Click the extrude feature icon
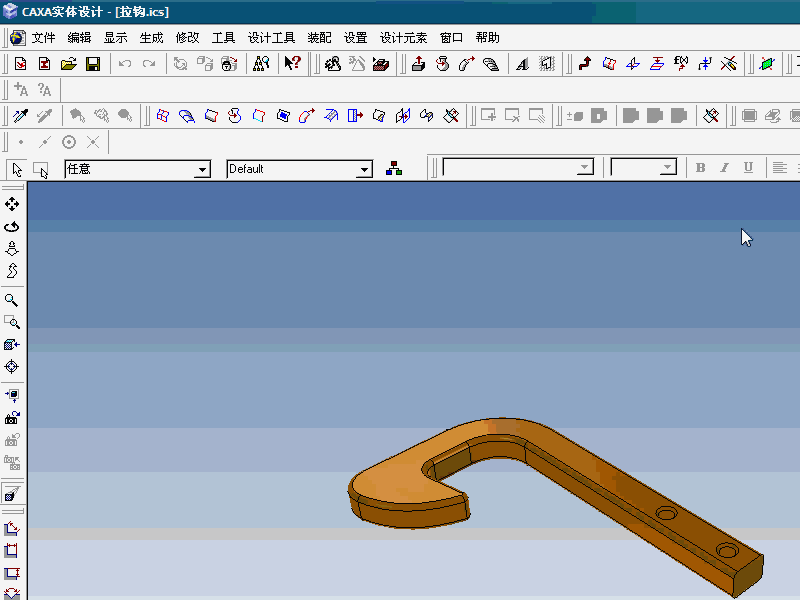 (418, 64)
